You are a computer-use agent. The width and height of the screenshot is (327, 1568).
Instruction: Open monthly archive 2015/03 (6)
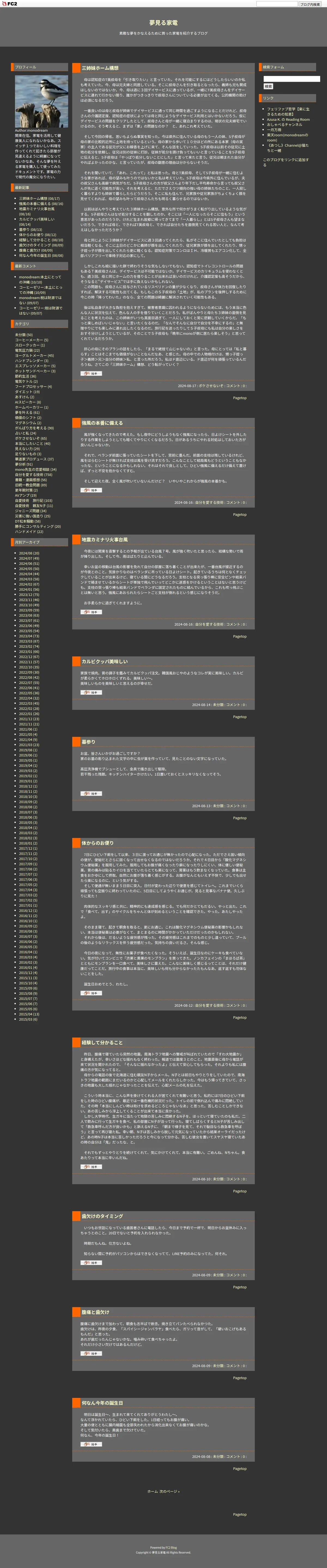pos(28,1020)
